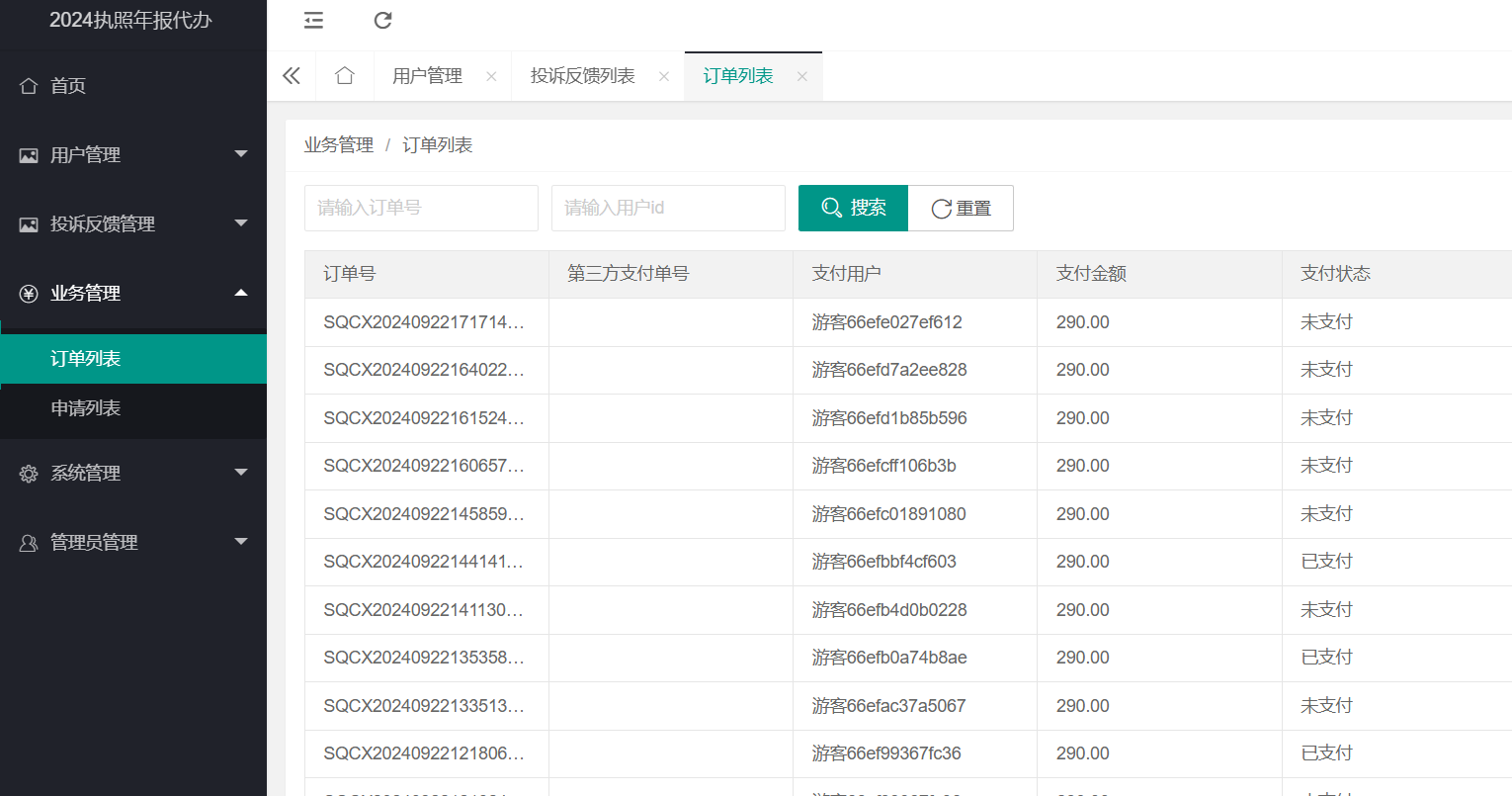This screenshot has height=796, width=1512.
Task: Expand the 用户管理 sidebar menu
Action: pyautogui.click(x=133, y=155)
